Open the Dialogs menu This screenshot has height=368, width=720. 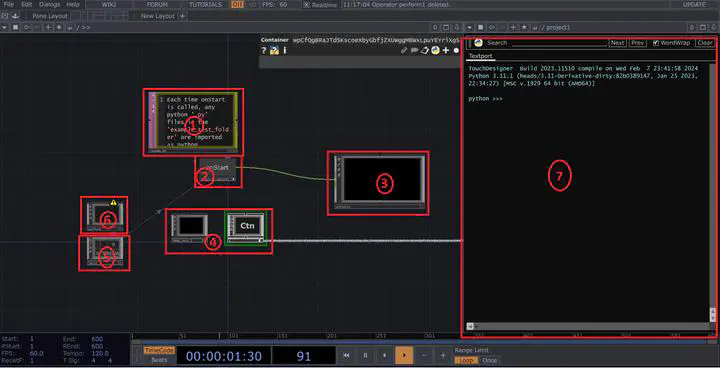tap(49, 5)
